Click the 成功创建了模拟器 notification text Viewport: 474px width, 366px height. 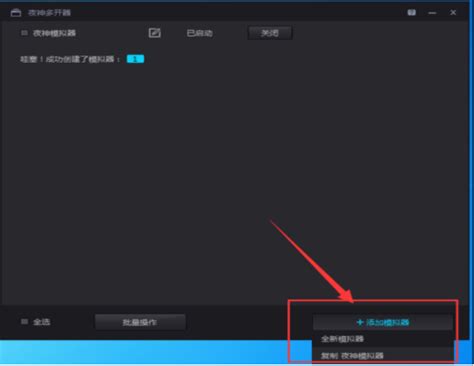click(70, 59)
